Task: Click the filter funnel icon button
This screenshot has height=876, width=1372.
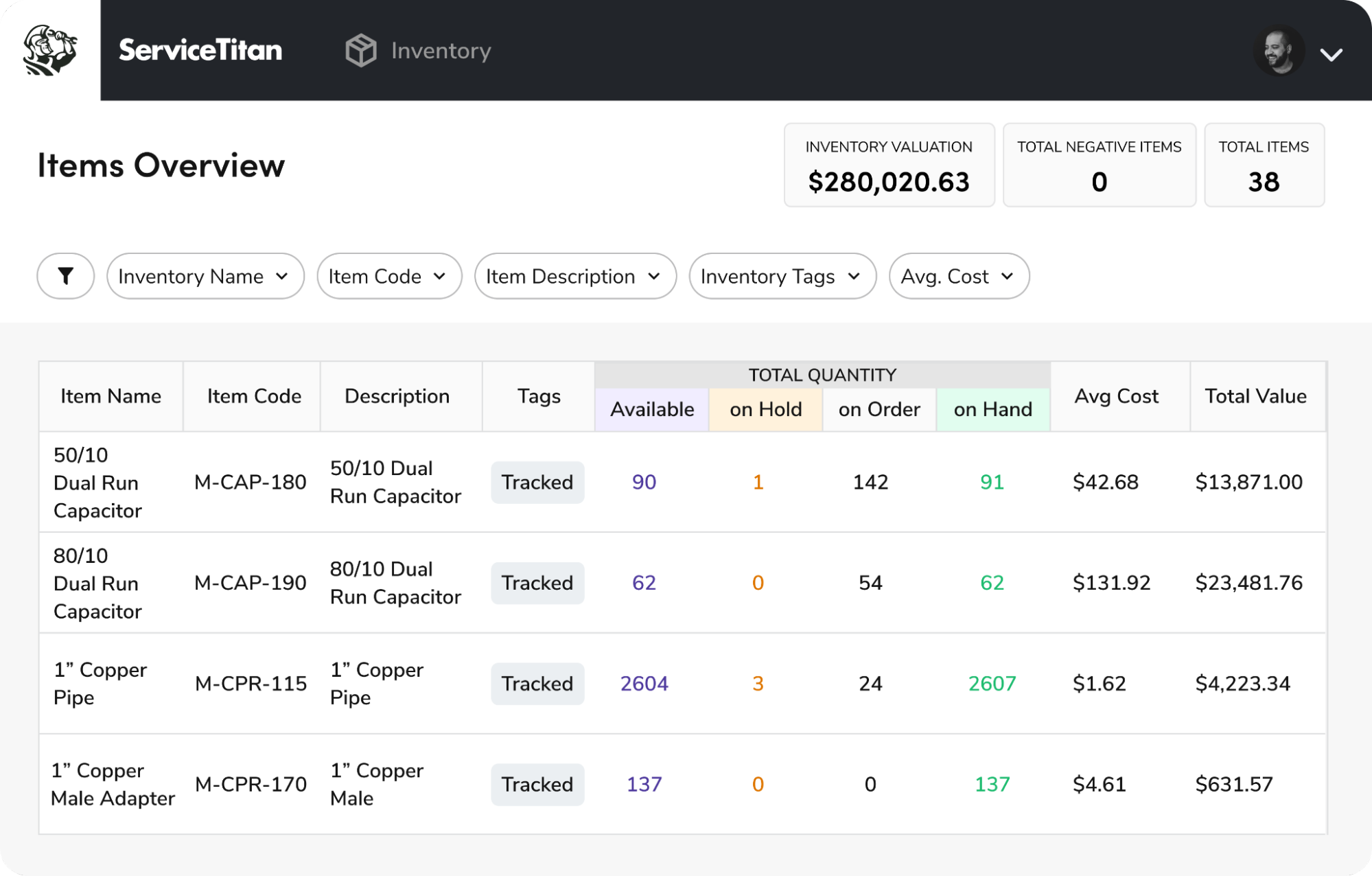Action: click(66, 276)
